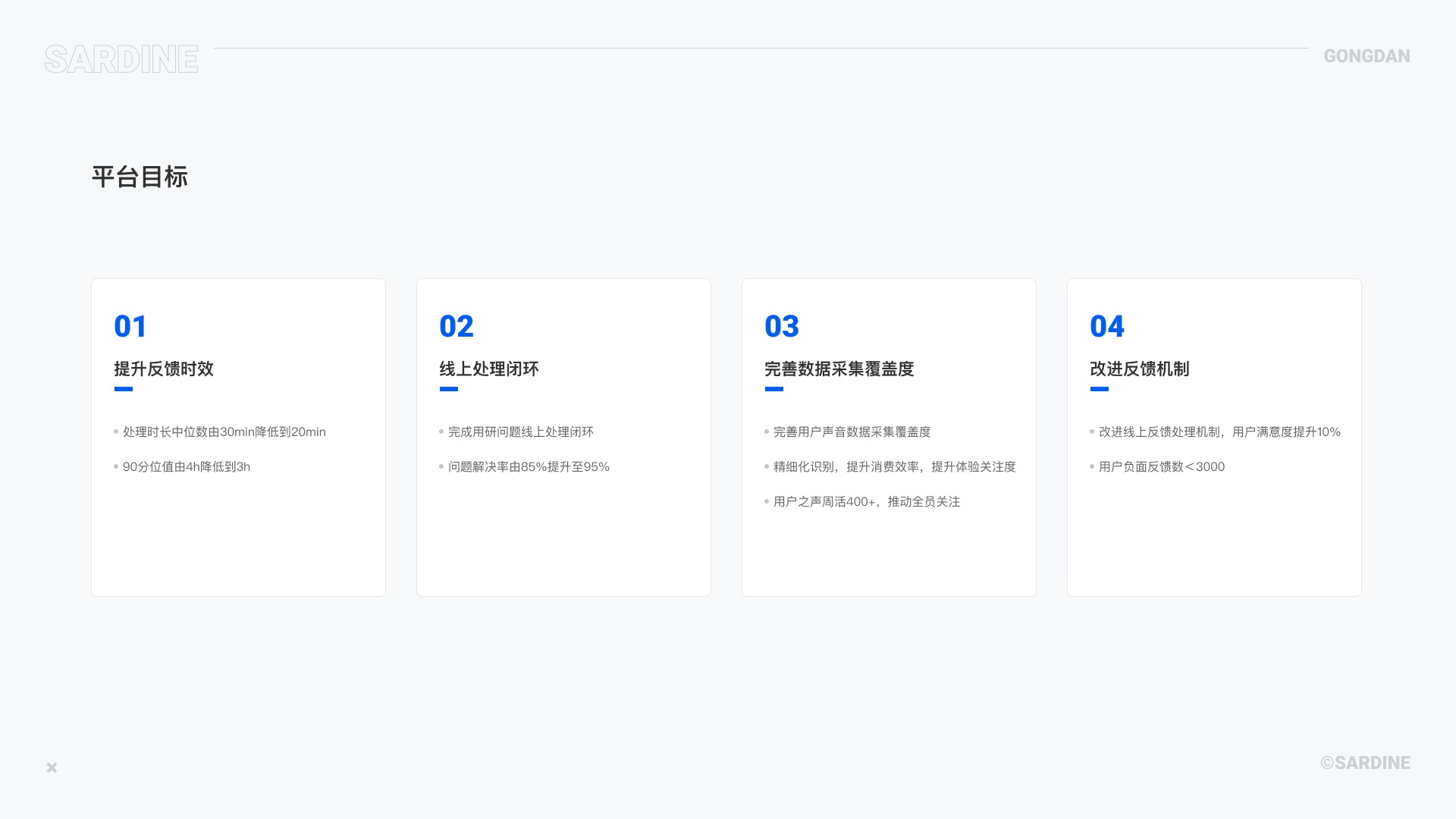Click the bullet about 30min降低到20min
The height and width of the screenshot is (819, 1456).
(224, 431)
